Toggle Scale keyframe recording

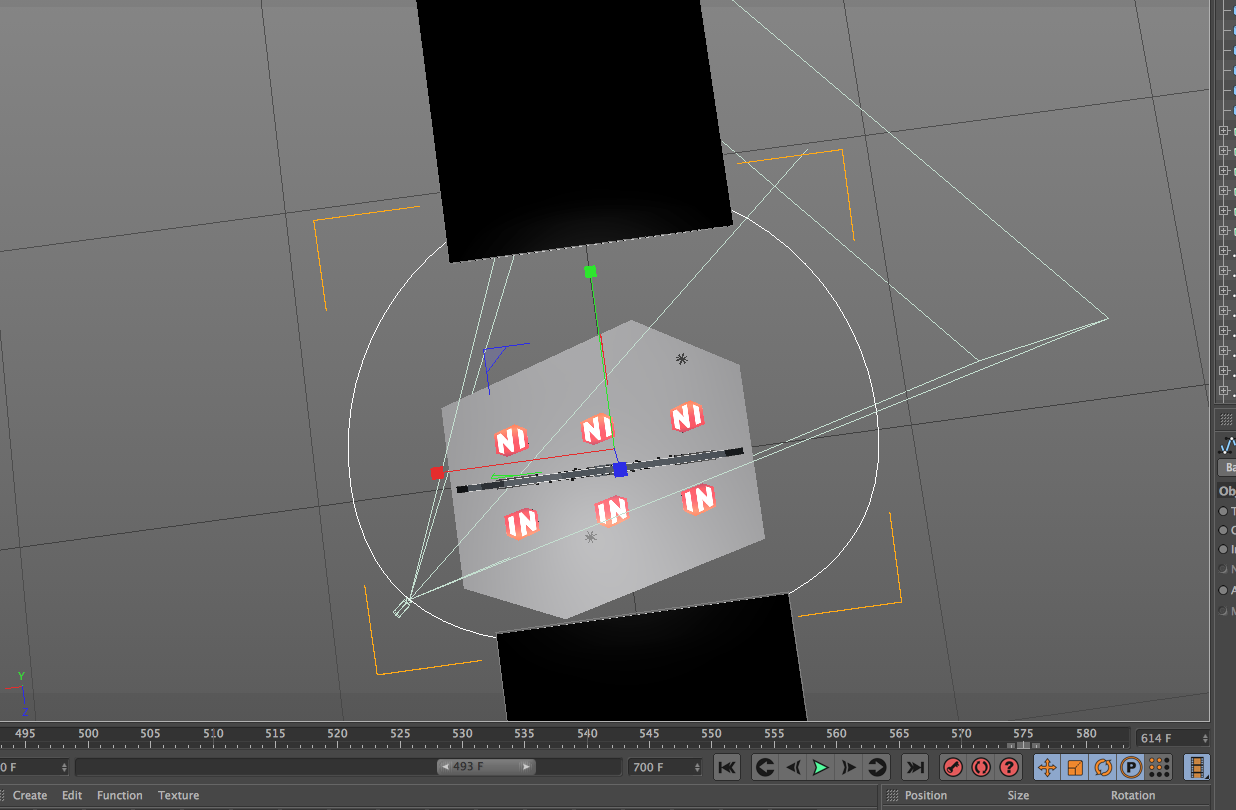pos(1075,767)
